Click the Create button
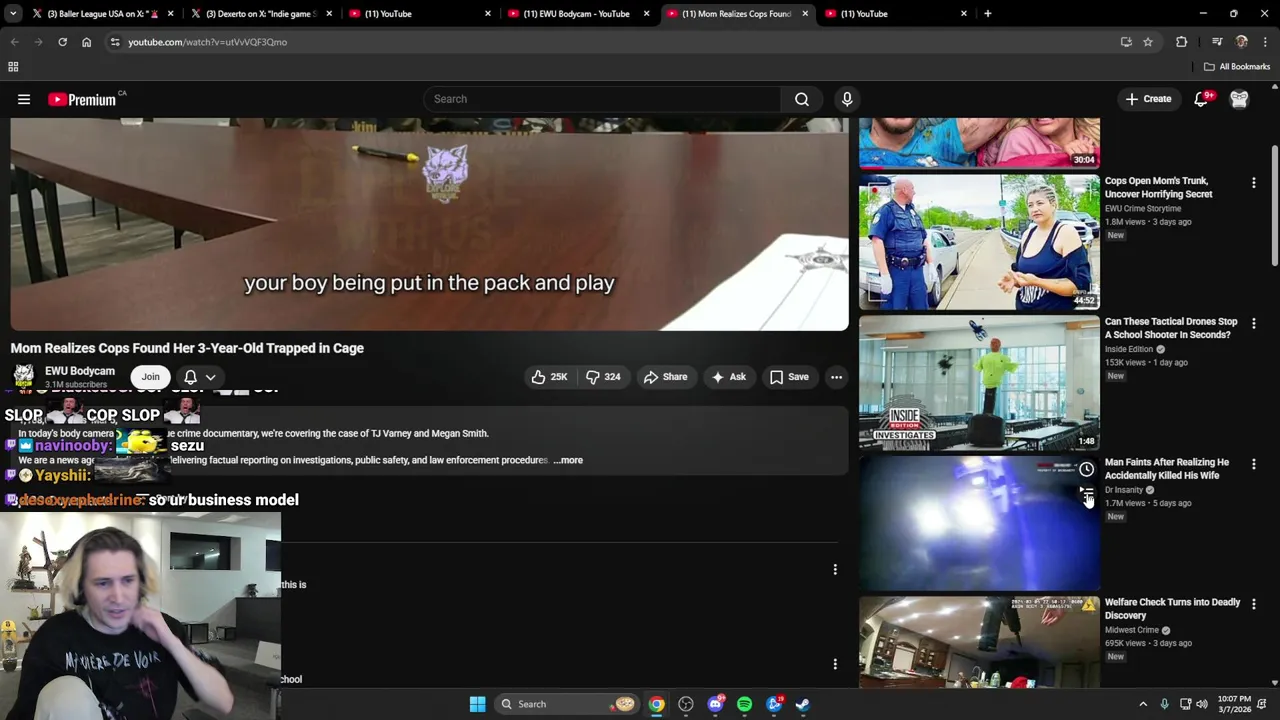This screenshot has height=720, width=1280. coord(1148,99)
